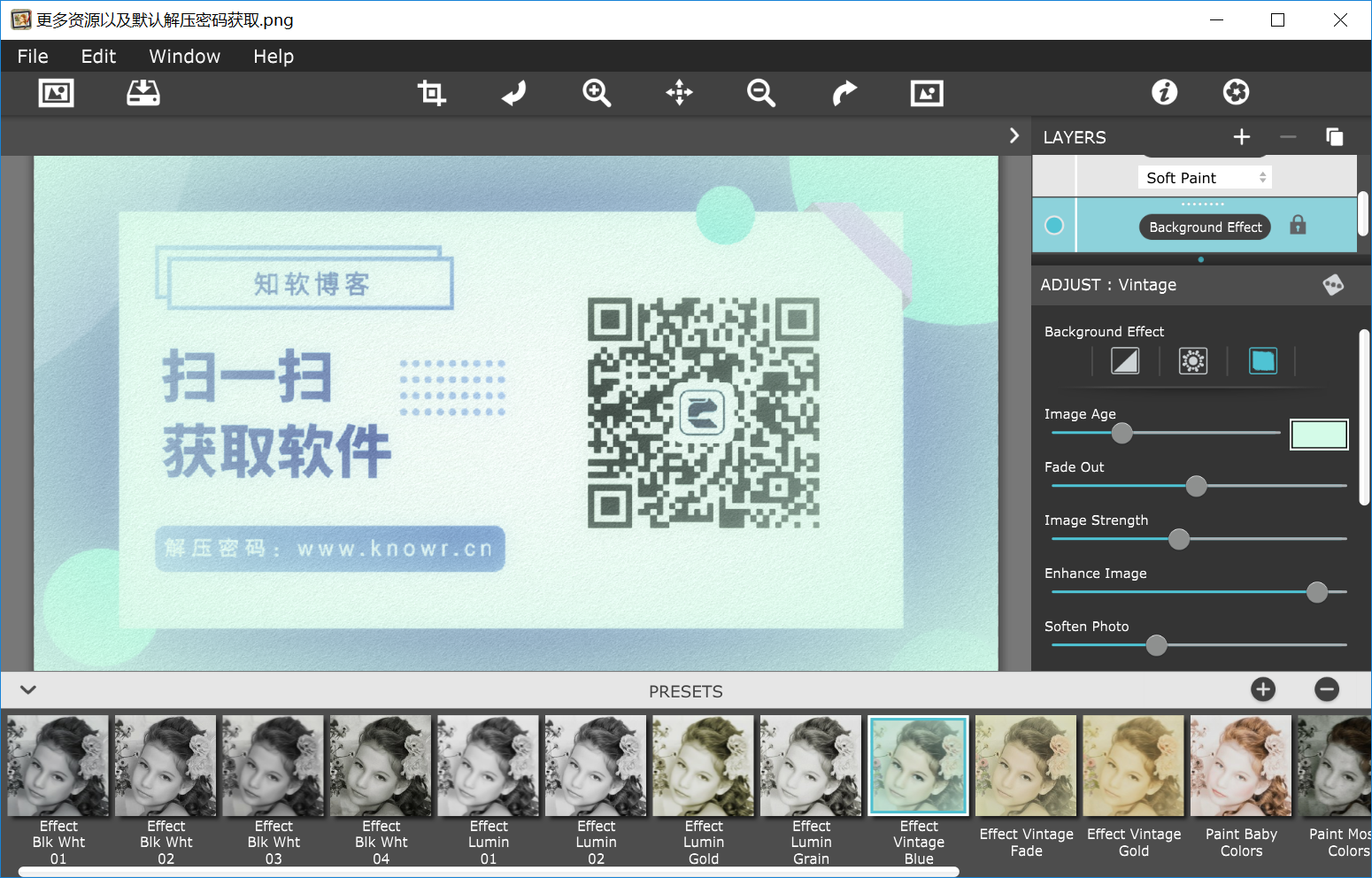Click the Enhance Image slider handle
1372x878 pixels.
coord(1317,592)
